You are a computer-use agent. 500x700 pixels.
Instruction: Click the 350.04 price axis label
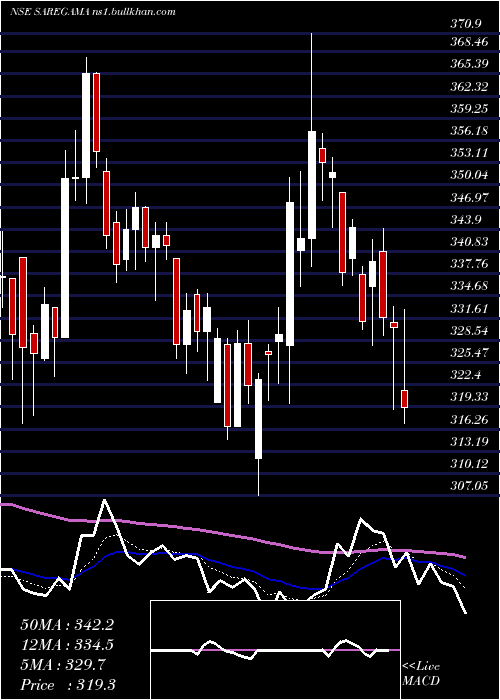pos(470,175)
